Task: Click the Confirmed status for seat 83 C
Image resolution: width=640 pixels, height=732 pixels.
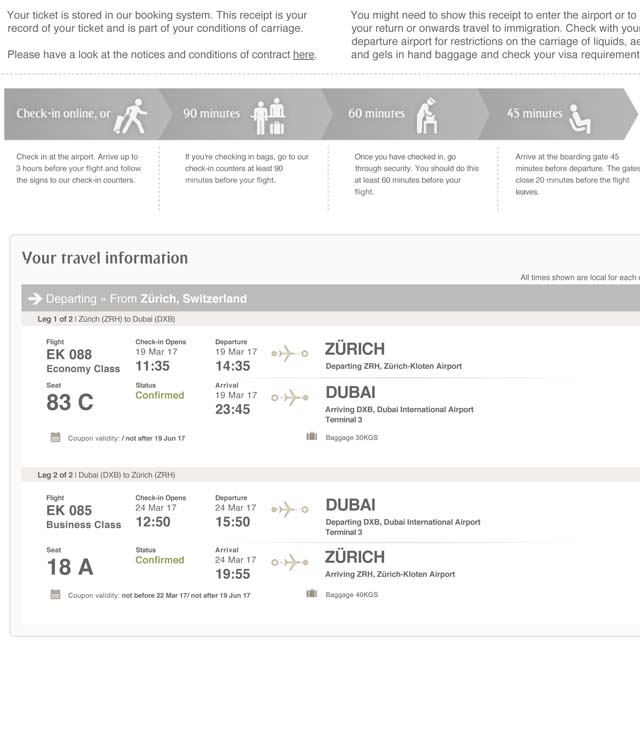Action: pos(160,395)
